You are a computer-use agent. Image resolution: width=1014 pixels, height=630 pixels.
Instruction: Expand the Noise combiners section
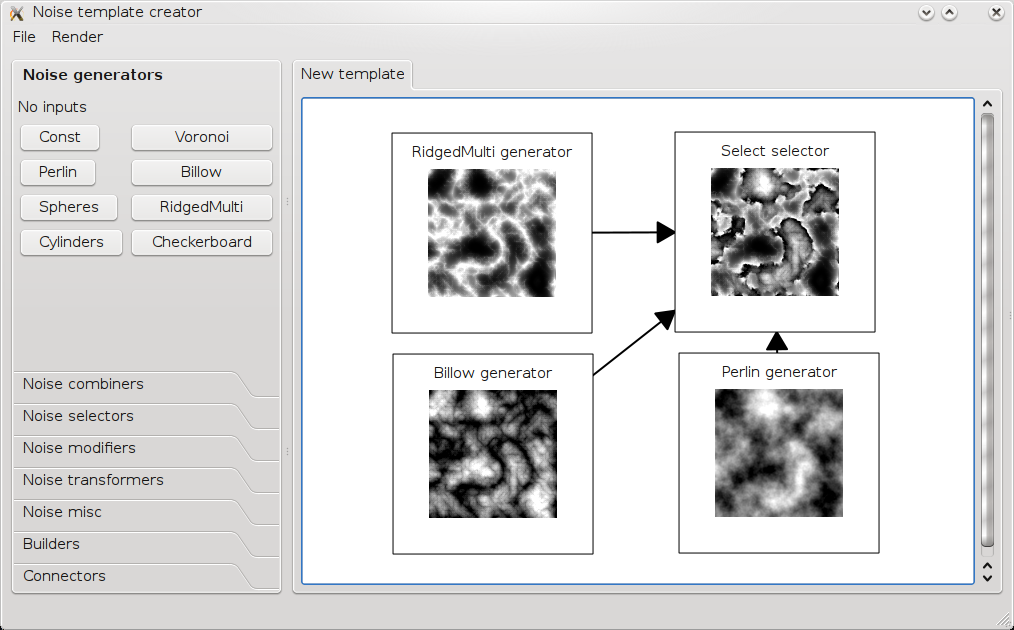83,384
